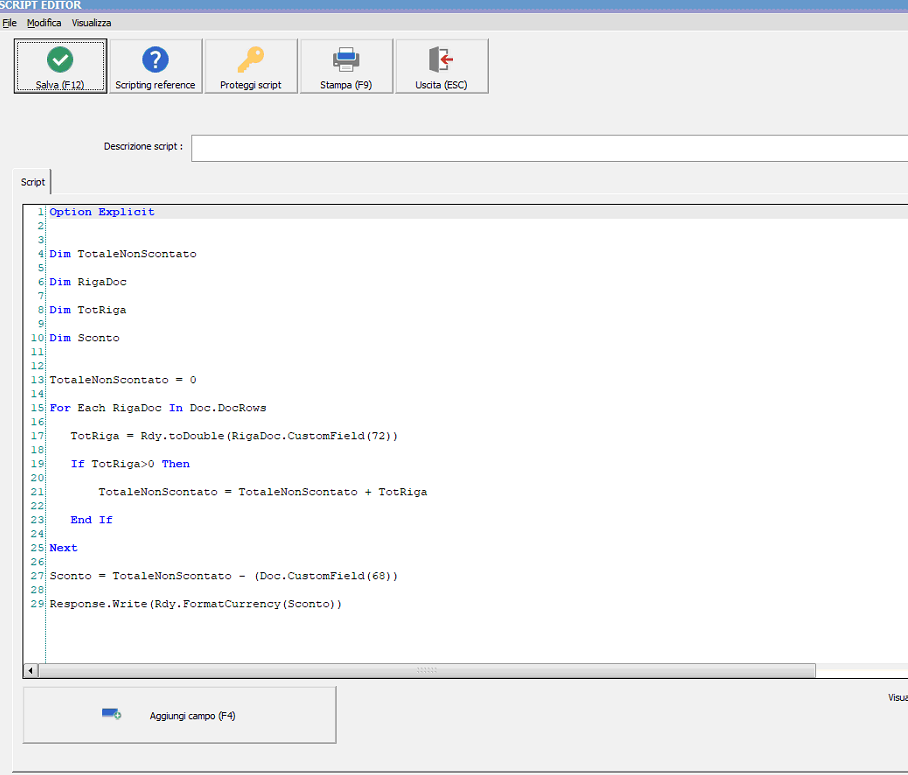Screen dimensions: 908x775
Task: Click on 'Dim RigaDoc' line
Action: click(x=88, y=282)
